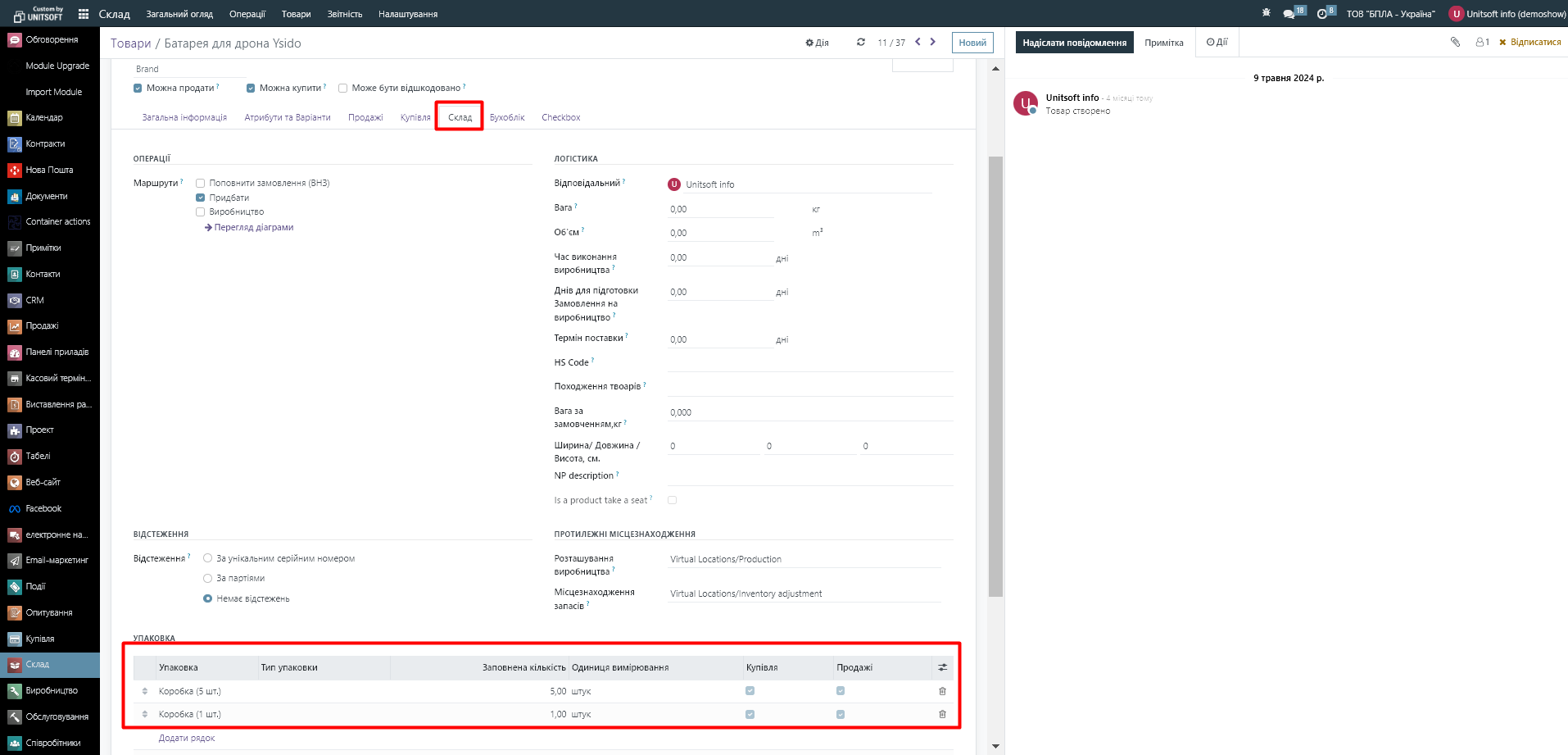Click the Вага input field
The image size is (1568, 755).
pos(721,209)
